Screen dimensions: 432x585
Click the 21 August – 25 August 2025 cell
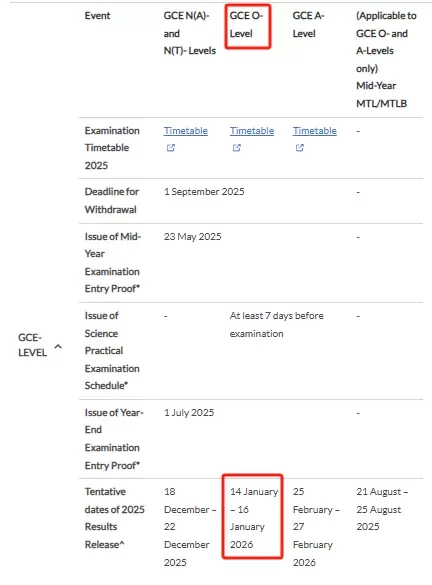click(x=382, y=509)
